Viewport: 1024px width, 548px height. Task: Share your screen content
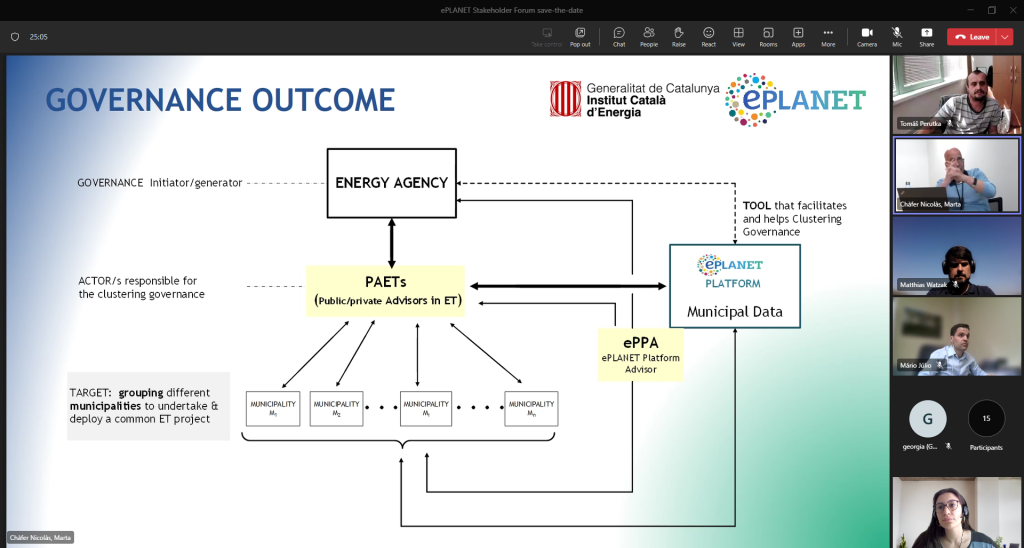point(926,36)
